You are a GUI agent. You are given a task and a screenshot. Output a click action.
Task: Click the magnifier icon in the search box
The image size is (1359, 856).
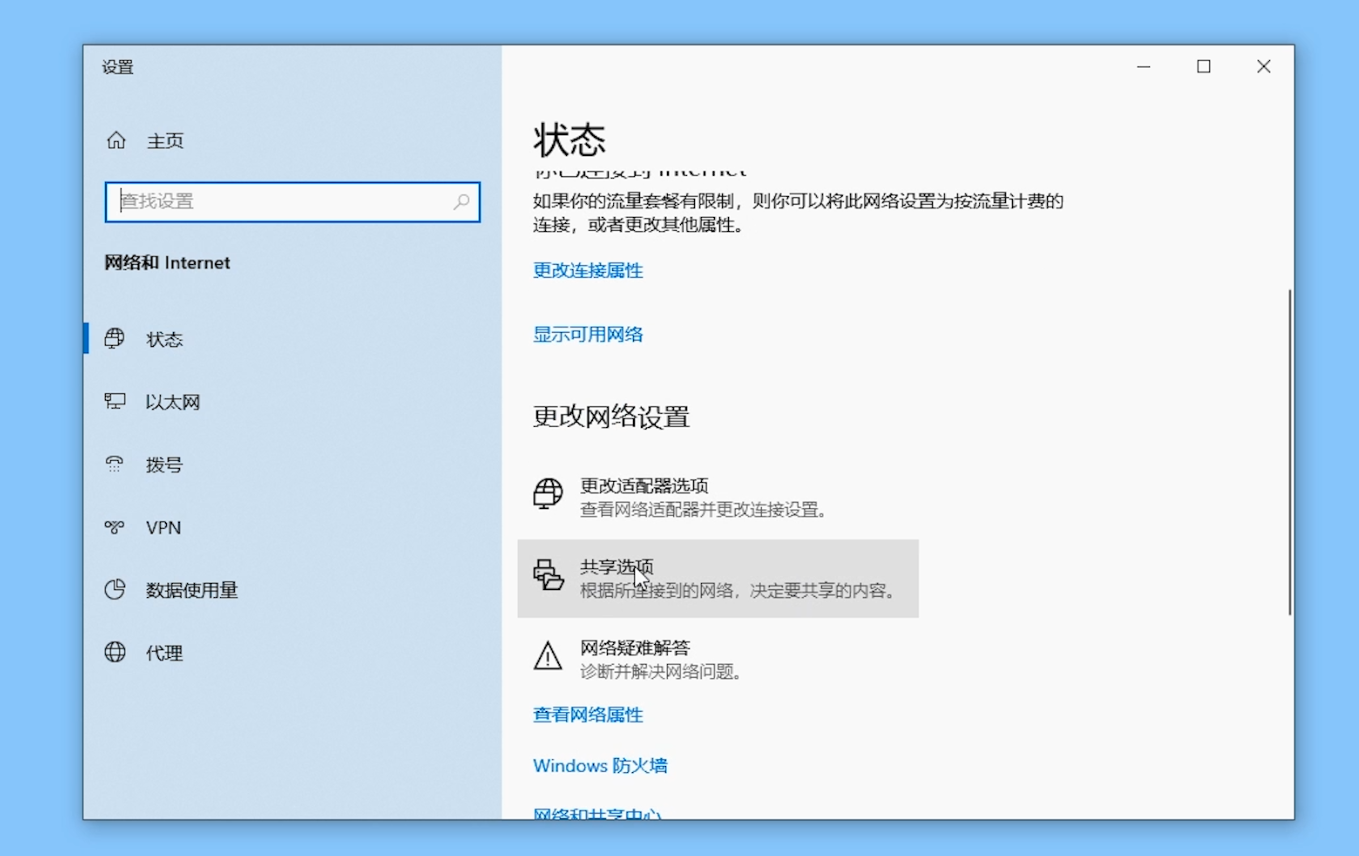461,202
